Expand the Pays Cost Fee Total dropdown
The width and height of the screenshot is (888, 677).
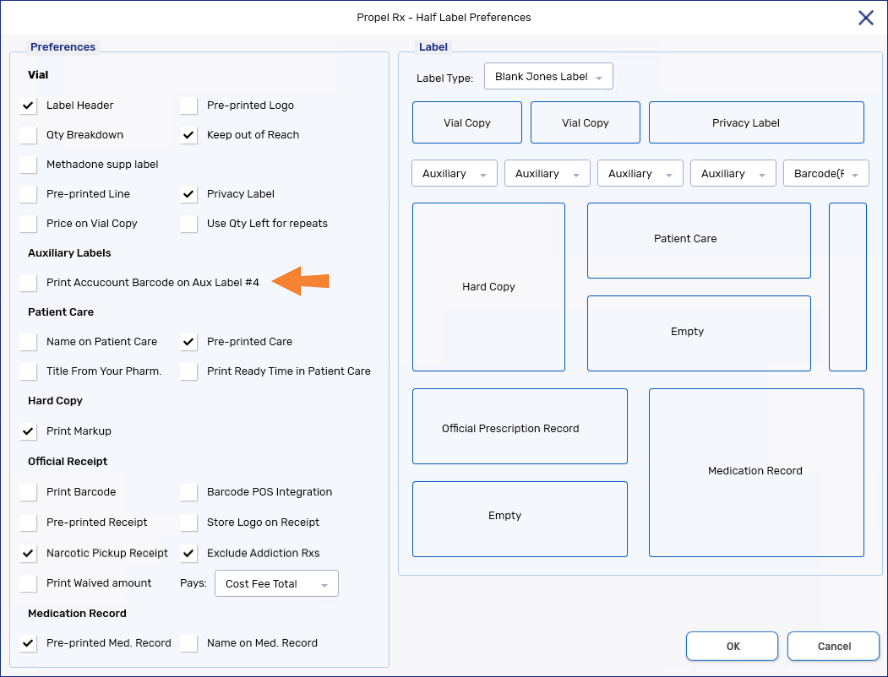click(276, 584)
